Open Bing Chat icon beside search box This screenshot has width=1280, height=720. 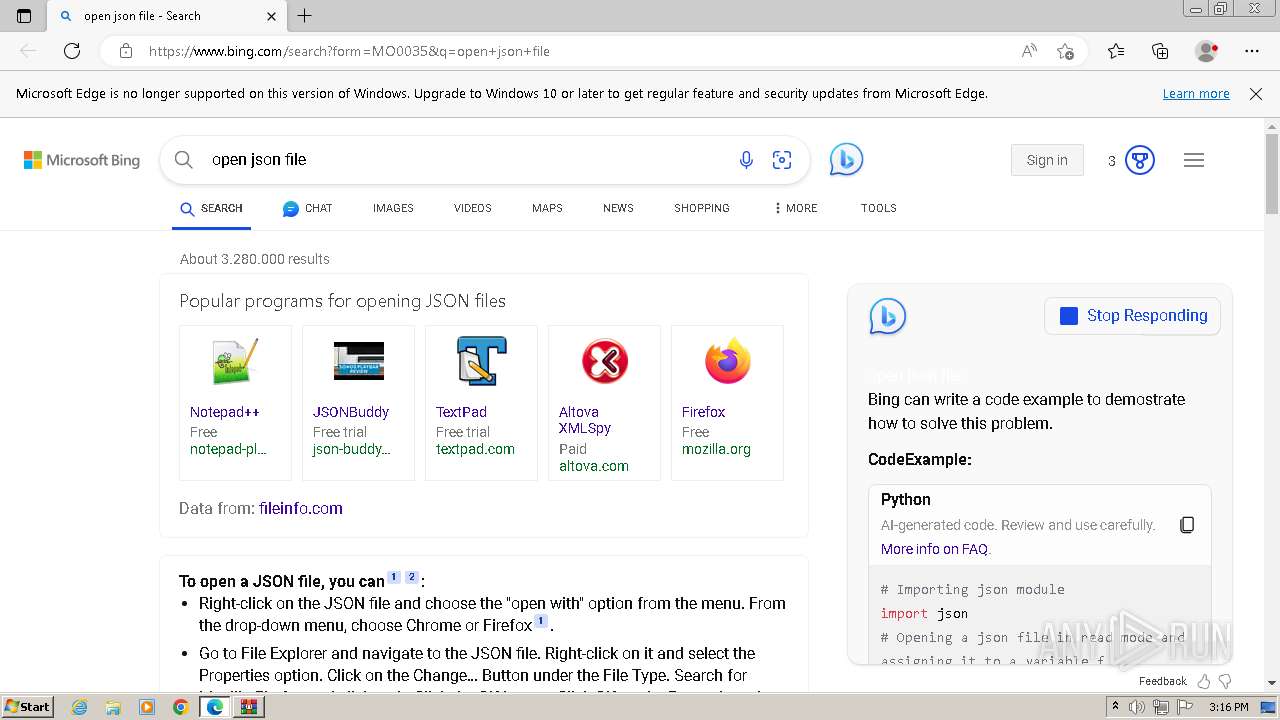[846, 160]
